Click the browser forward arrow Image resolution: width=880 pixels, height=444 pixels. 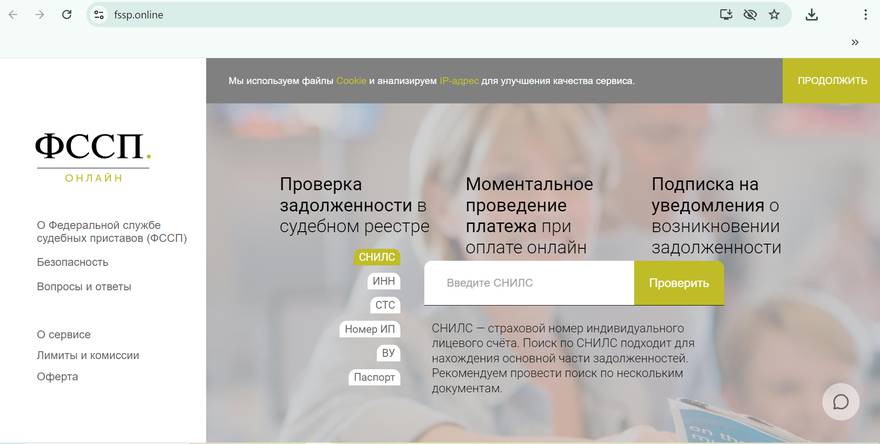point(40,15)
